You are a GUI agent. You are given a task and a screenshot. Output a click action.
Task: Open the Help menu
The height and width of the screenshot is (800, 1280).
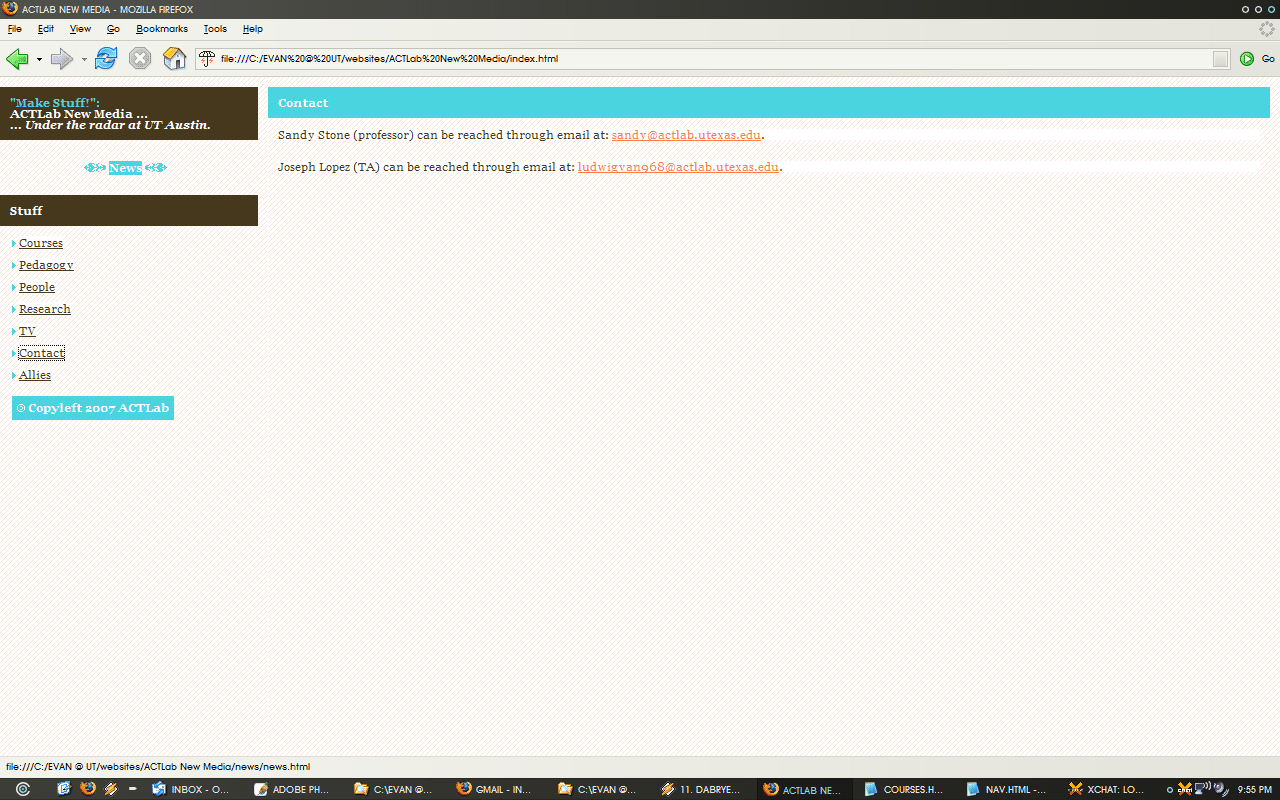tap(253, 29)
